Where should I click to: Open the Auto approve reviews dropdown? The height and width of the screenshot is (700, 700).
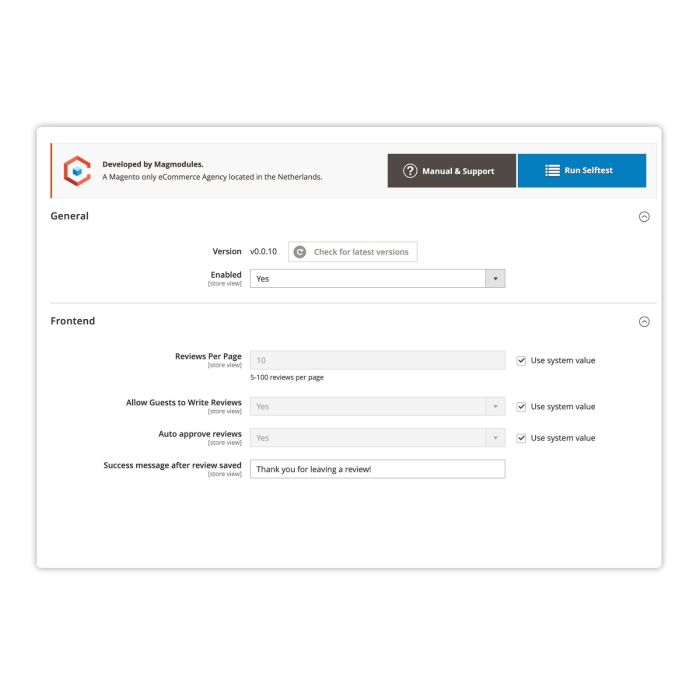[377, 438]
